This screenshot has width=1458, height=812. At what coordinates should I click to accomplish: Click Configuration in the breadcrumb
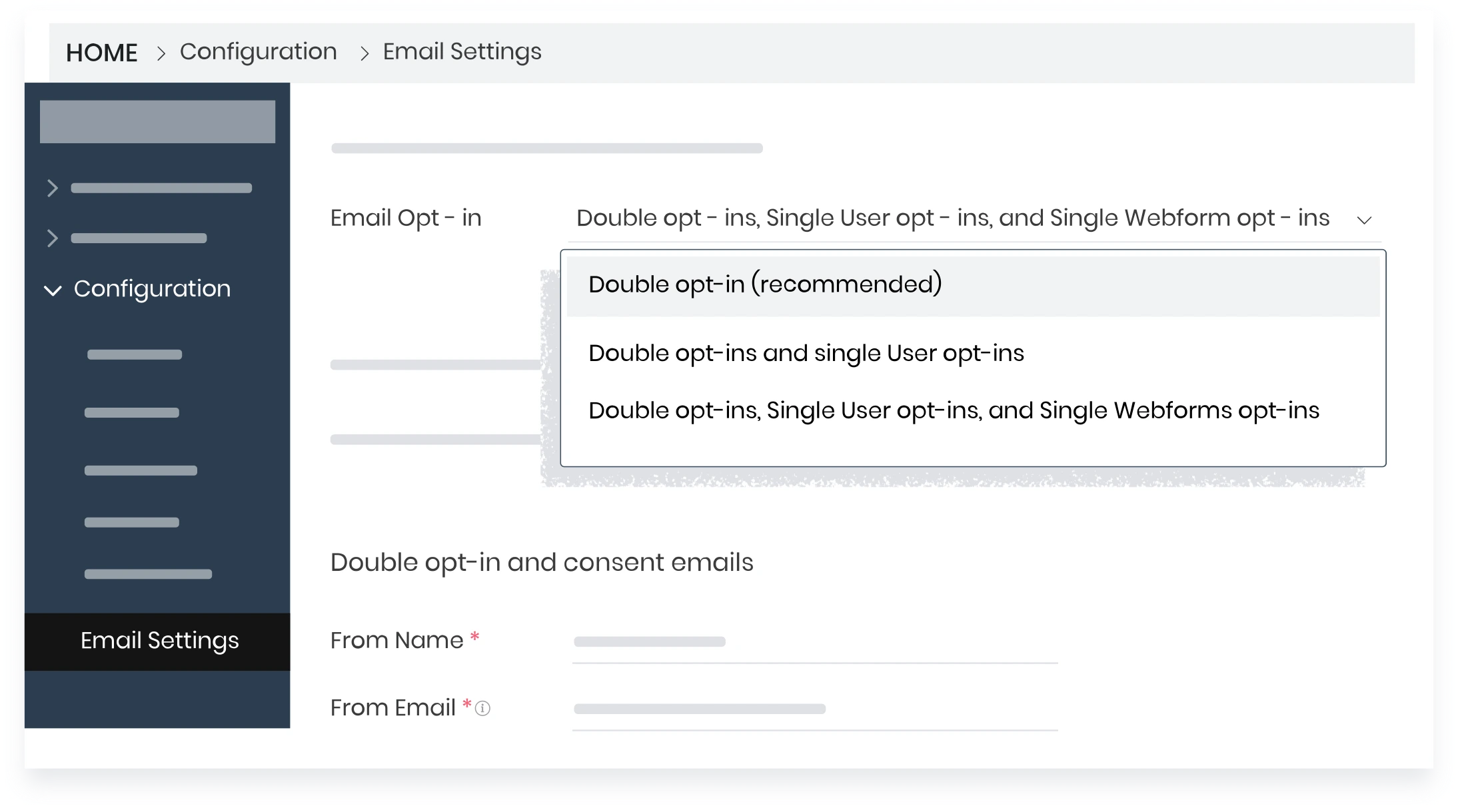pos(259,51)
